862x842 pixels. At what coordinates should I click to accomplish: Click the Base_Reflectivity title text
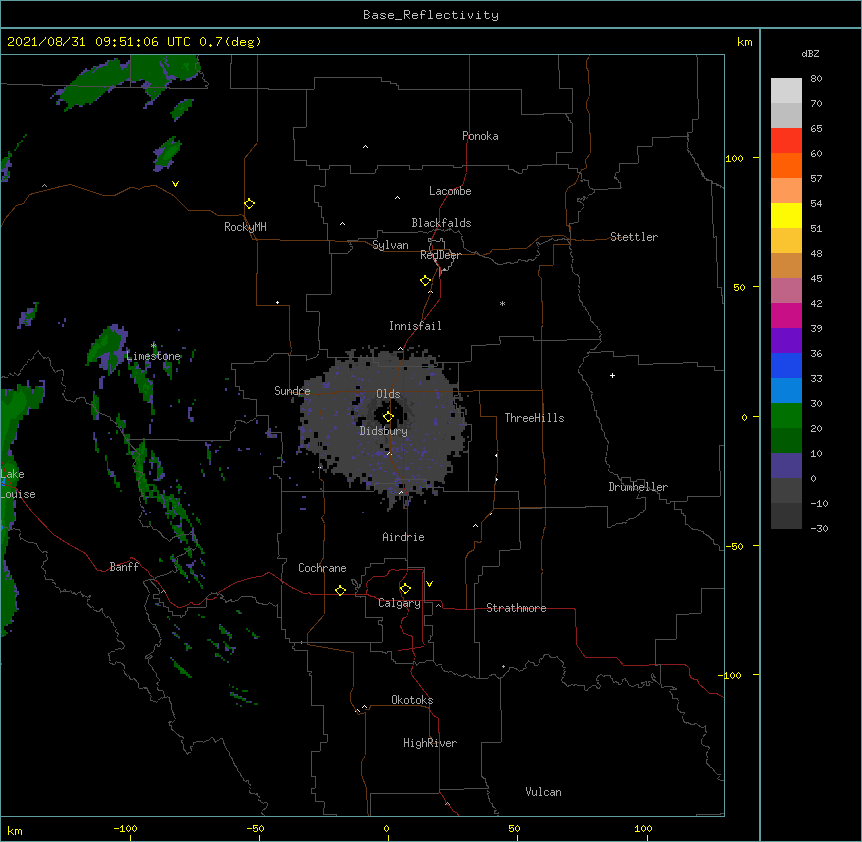[x=431, y=15]
